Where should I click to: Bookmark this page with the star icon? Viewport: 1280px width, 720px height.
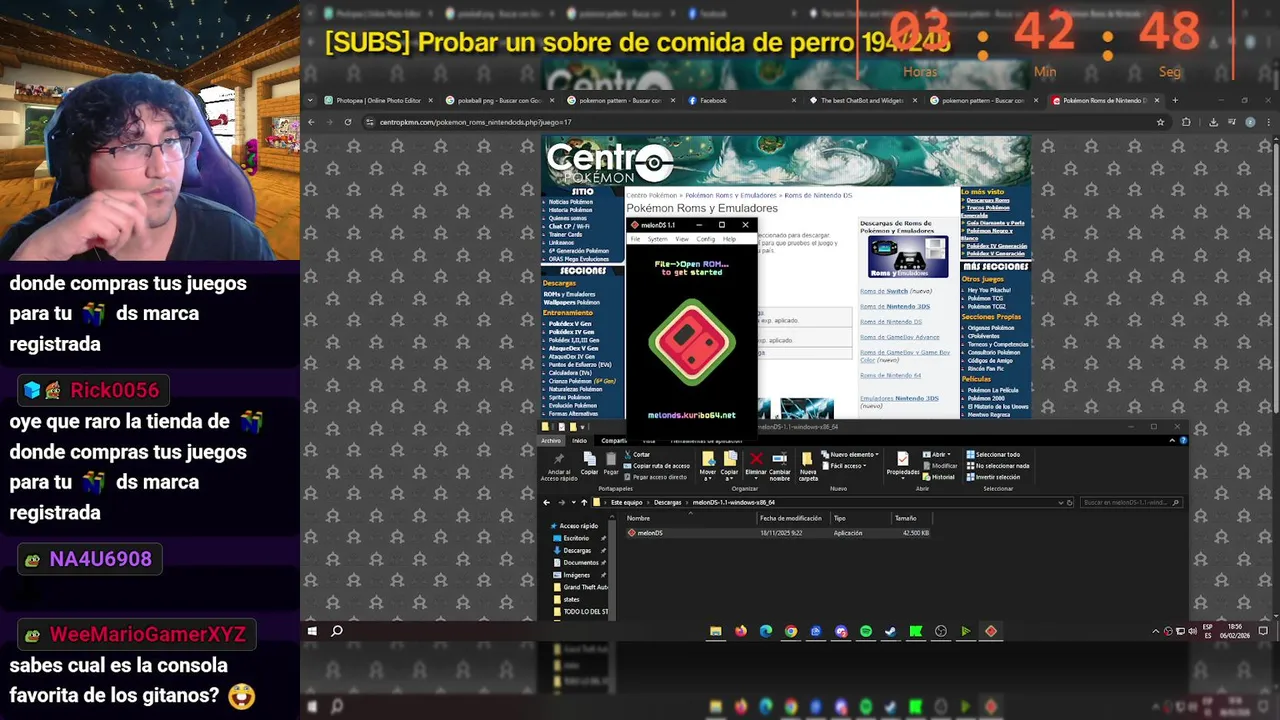click(1160, 122)
